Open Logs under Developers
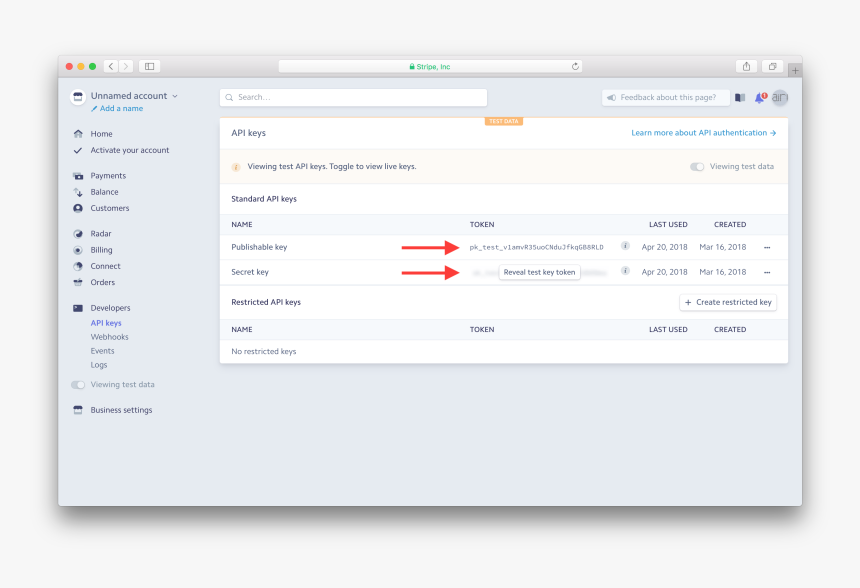 (x=99, y=365)
